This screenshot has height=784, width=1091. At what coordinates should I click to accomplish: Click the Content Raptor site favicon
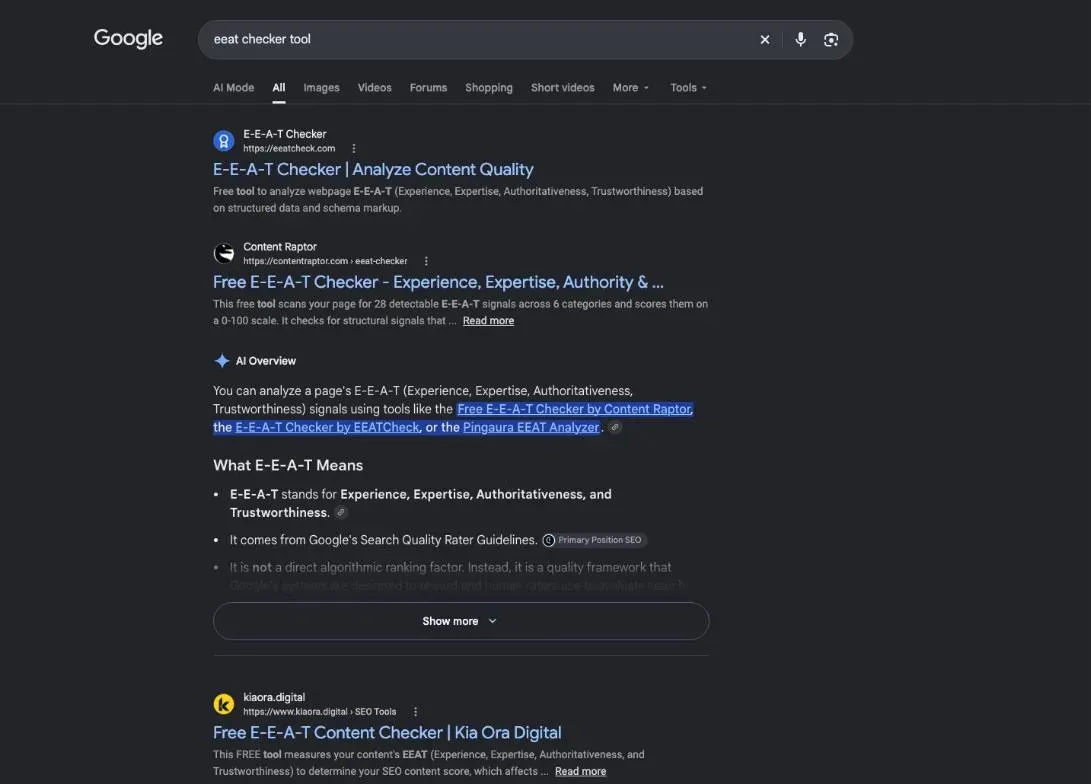pos(223,253)
